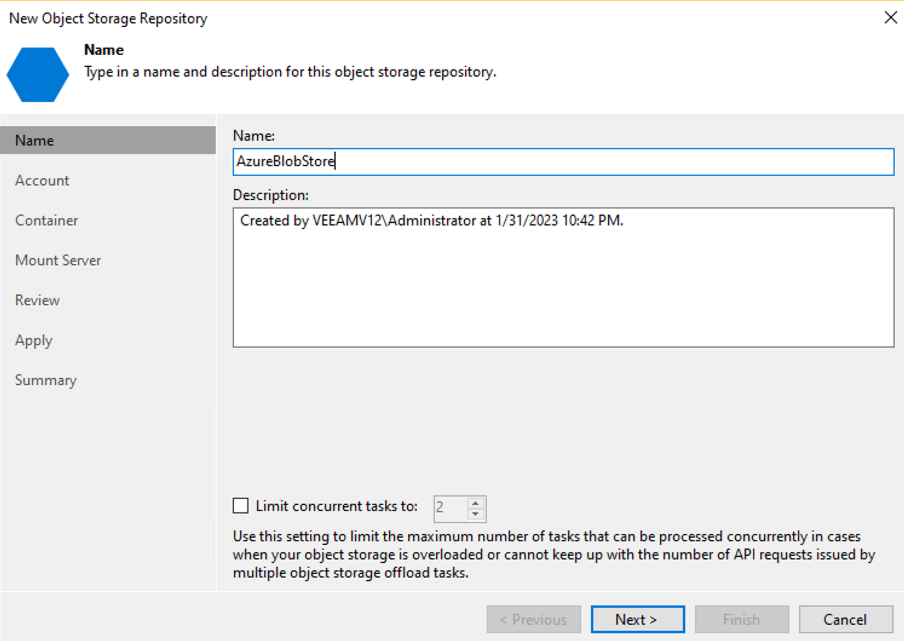The image size is (904, 641).
Task: Close the New Object Storage Repository dialog
Action: tap(890, 18)
